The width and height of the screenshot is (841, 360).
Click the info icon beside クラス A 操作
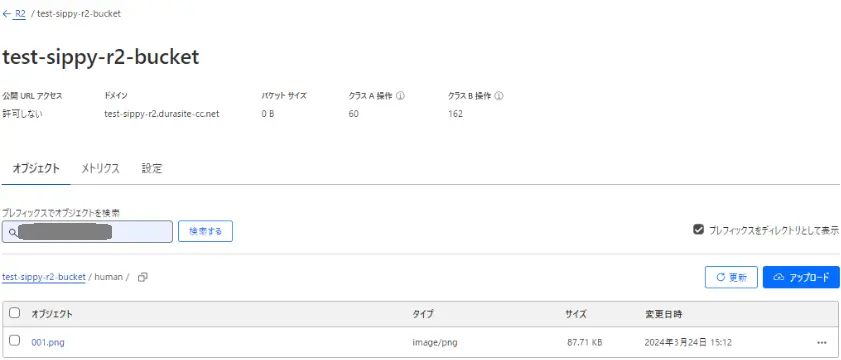tap(400, 96)
